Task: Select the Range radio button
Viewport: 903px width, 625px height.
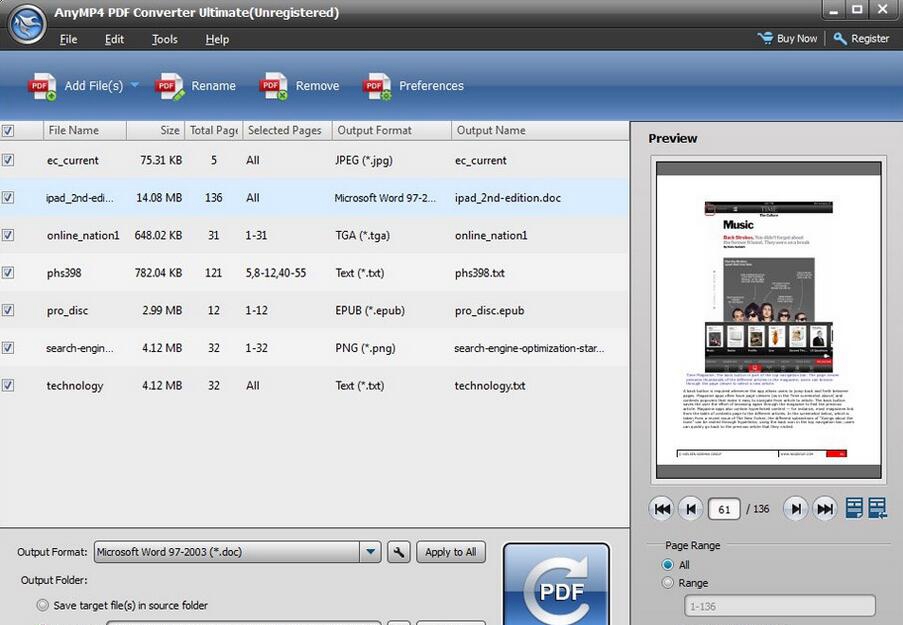Action: [x=668, y=583]
